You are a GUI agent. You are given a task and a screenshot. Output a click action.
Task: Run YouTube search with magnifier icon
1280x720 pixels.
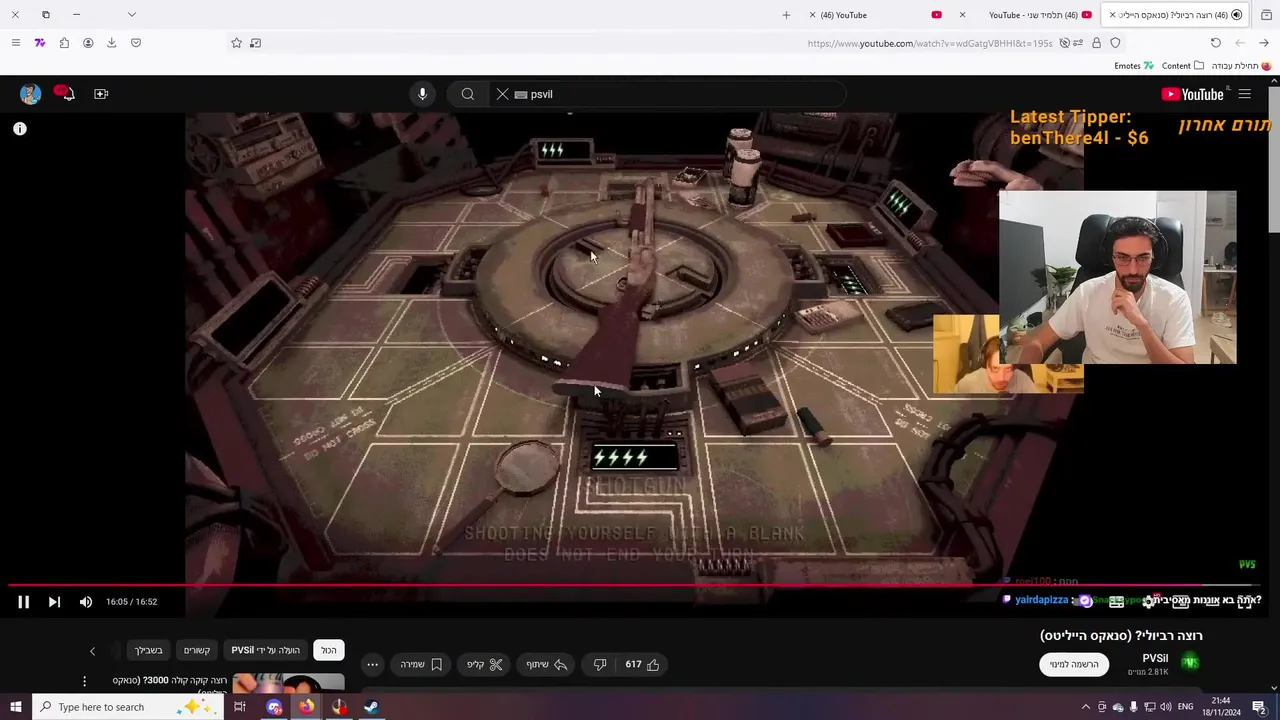(x=467, y=94)
